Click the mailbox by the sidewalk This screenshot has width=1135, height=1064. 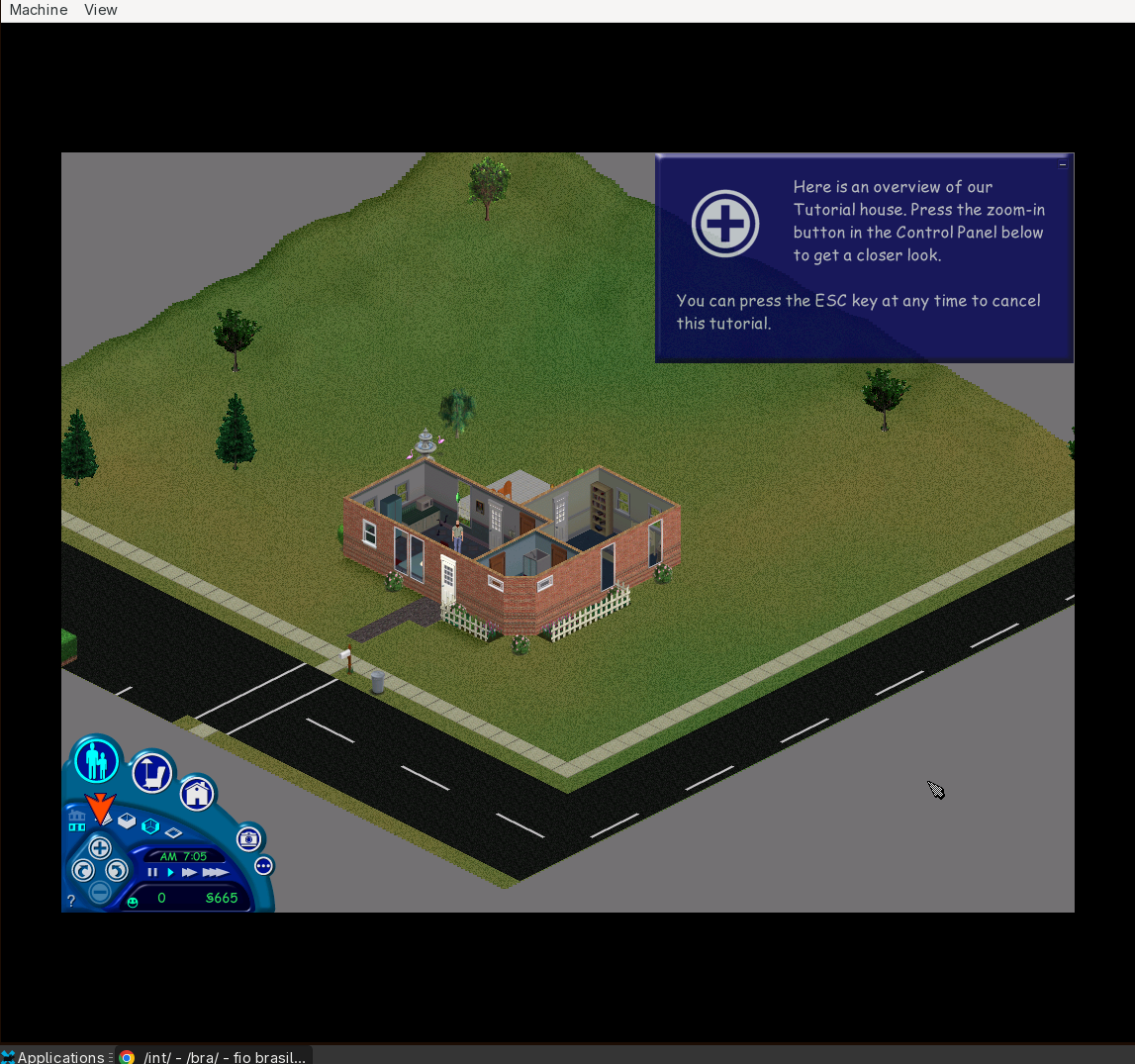coord(347,658)
